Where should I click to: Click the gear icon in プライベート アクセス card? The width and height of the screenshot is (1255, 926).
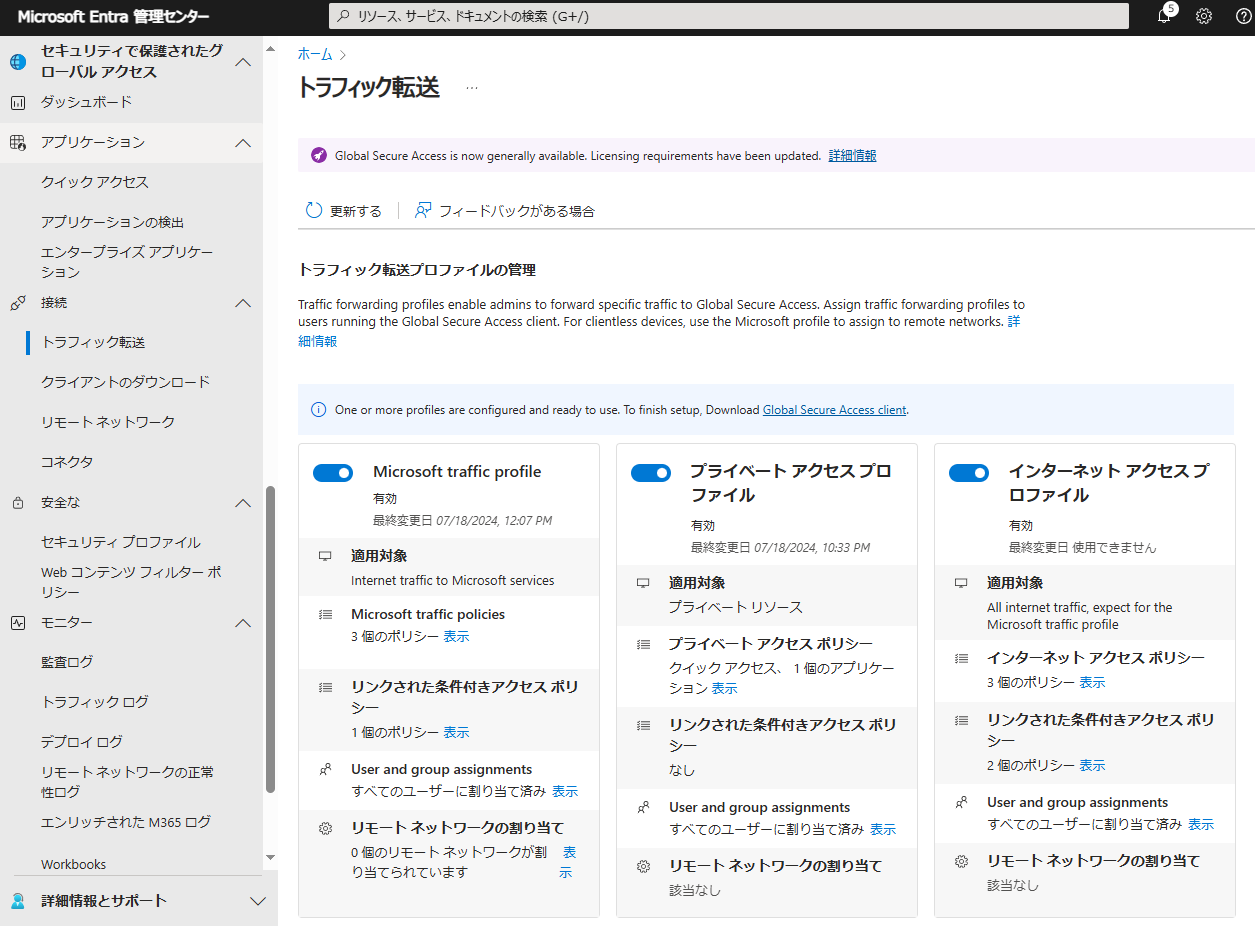click(x=643, y=866)
